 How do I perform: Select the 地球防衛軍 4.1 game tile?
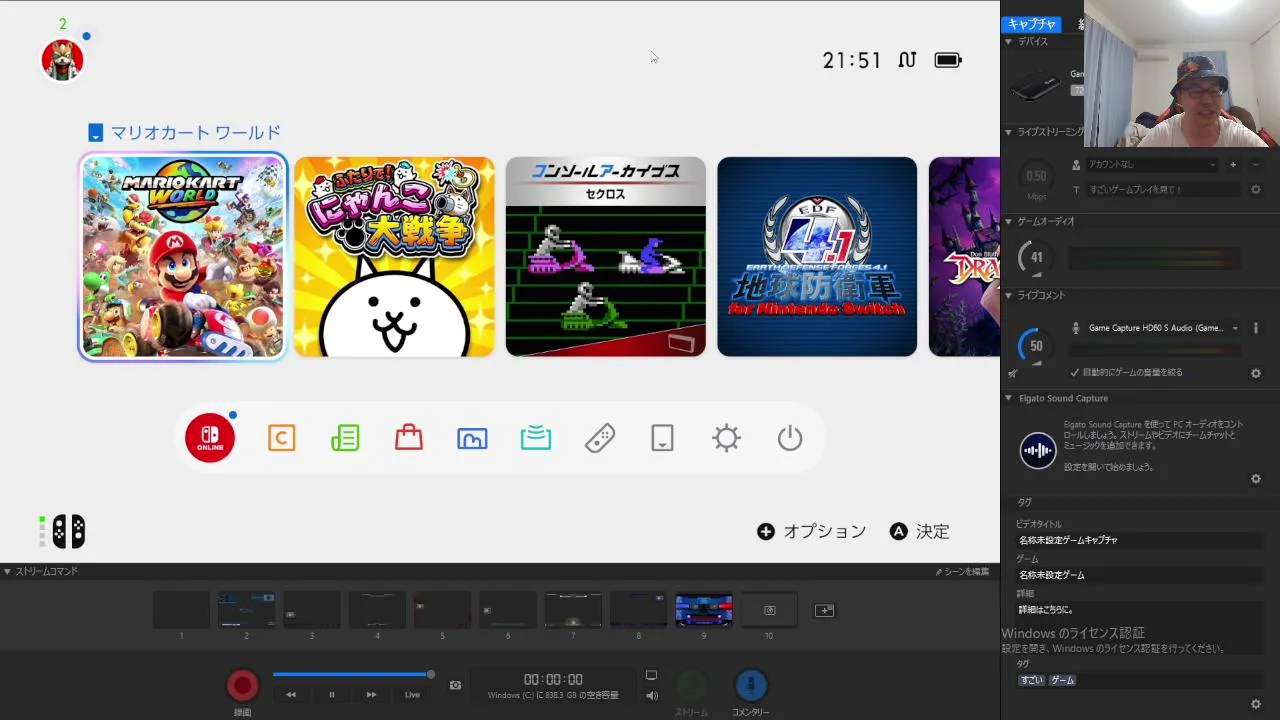[x=817, y=257]
